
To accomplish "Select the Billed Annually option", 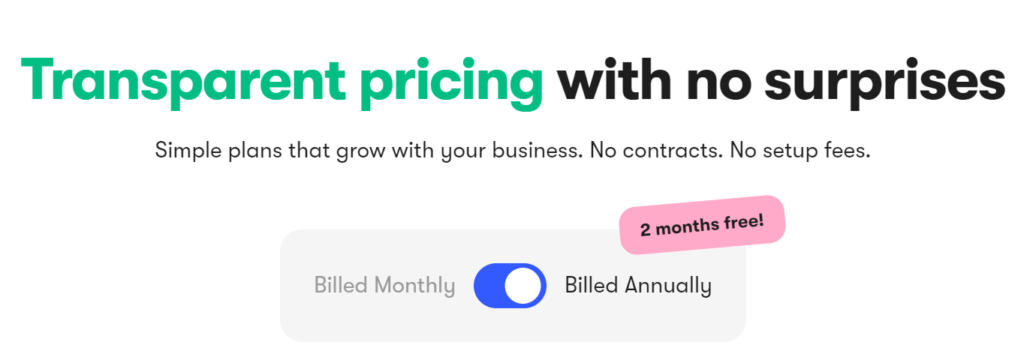I will pos(638,286).
